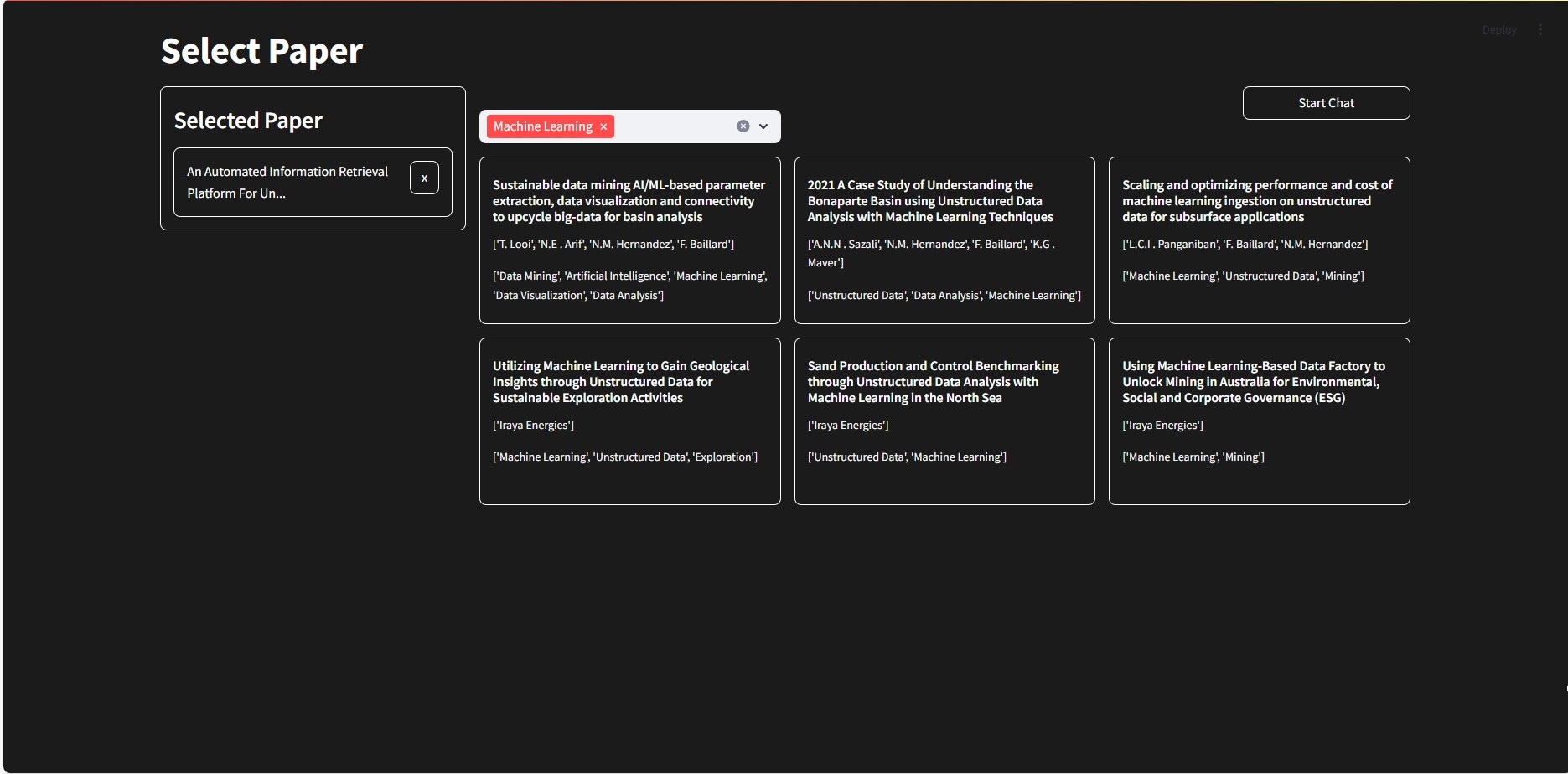Click the selected paper title text
The image size is (1568, 774).
coord(287,182)
